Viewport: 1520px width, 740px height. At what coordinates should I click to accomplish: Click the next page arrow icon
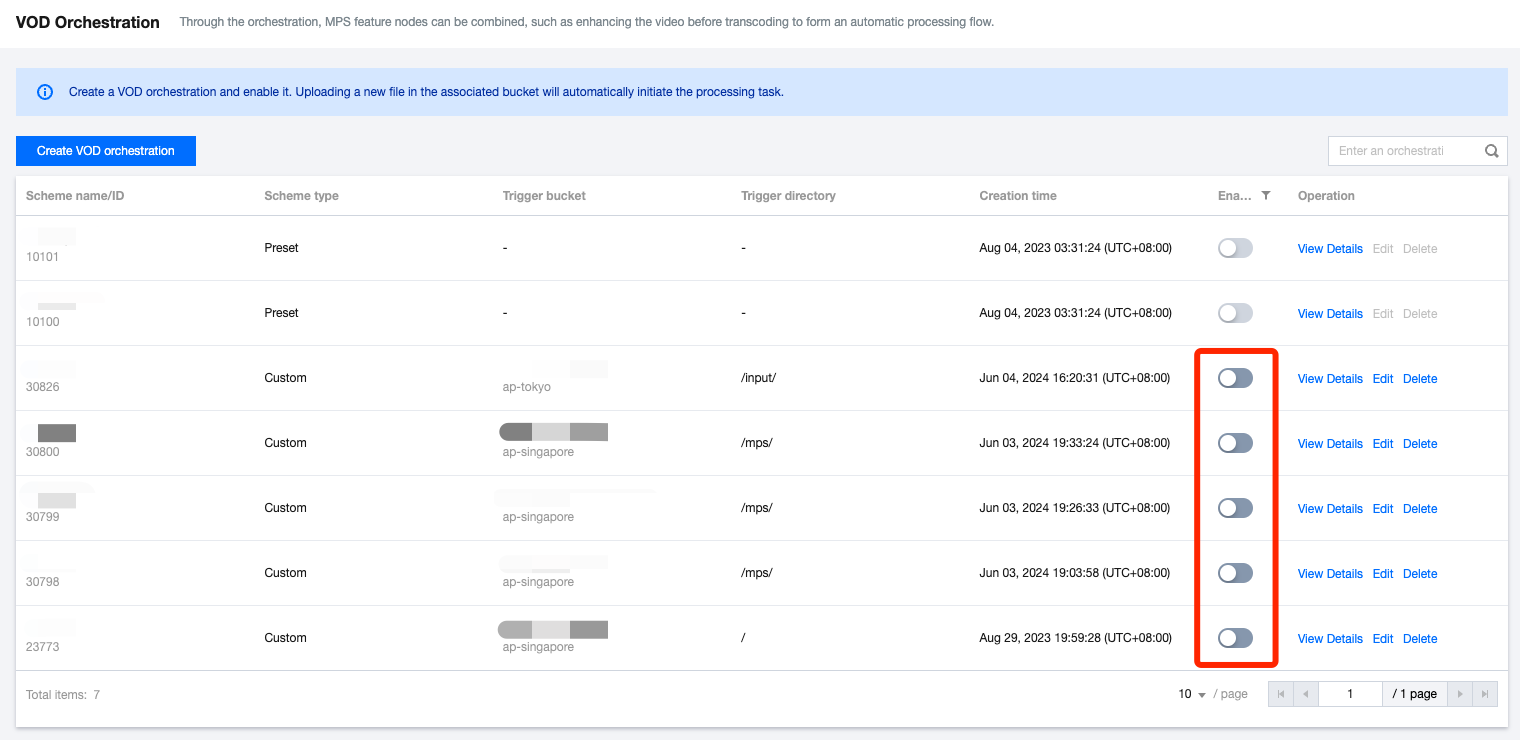click(1460, 693)
